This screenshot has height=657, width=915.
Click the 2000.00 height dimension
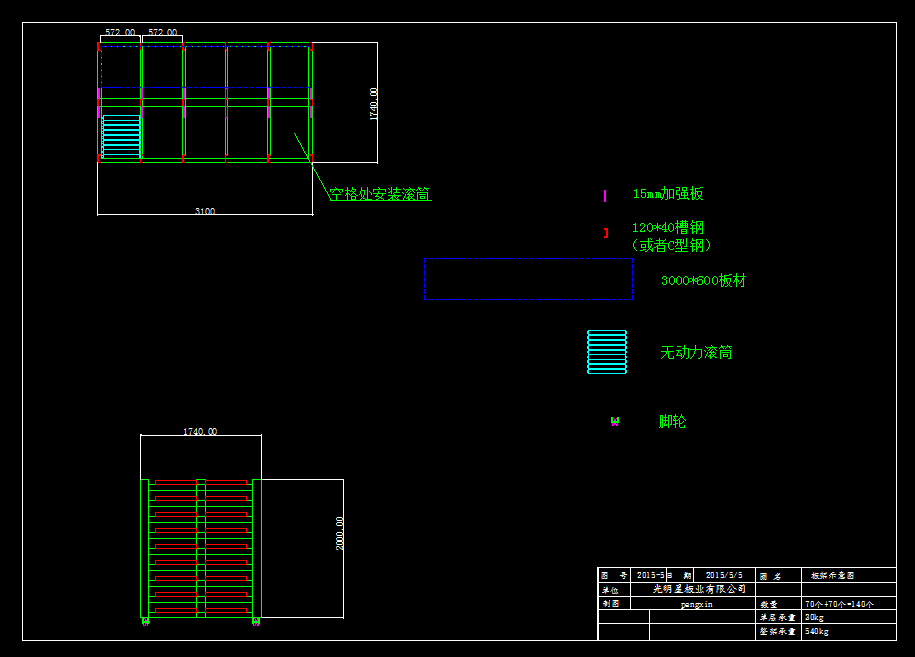pyautogui.click(x=340, y=533)
